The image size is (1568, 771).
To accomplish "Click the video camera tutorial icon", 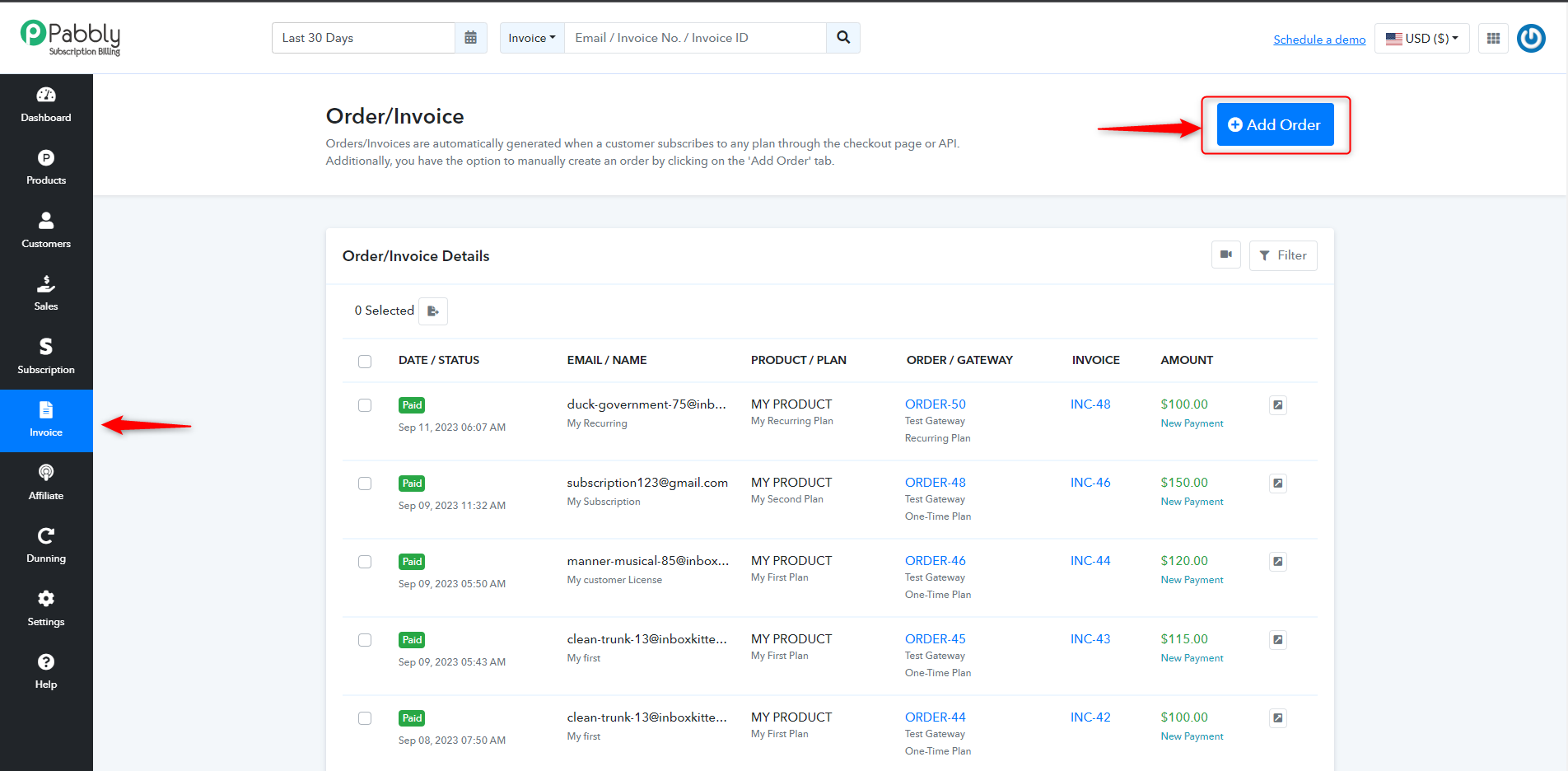I will [1226, 255].
